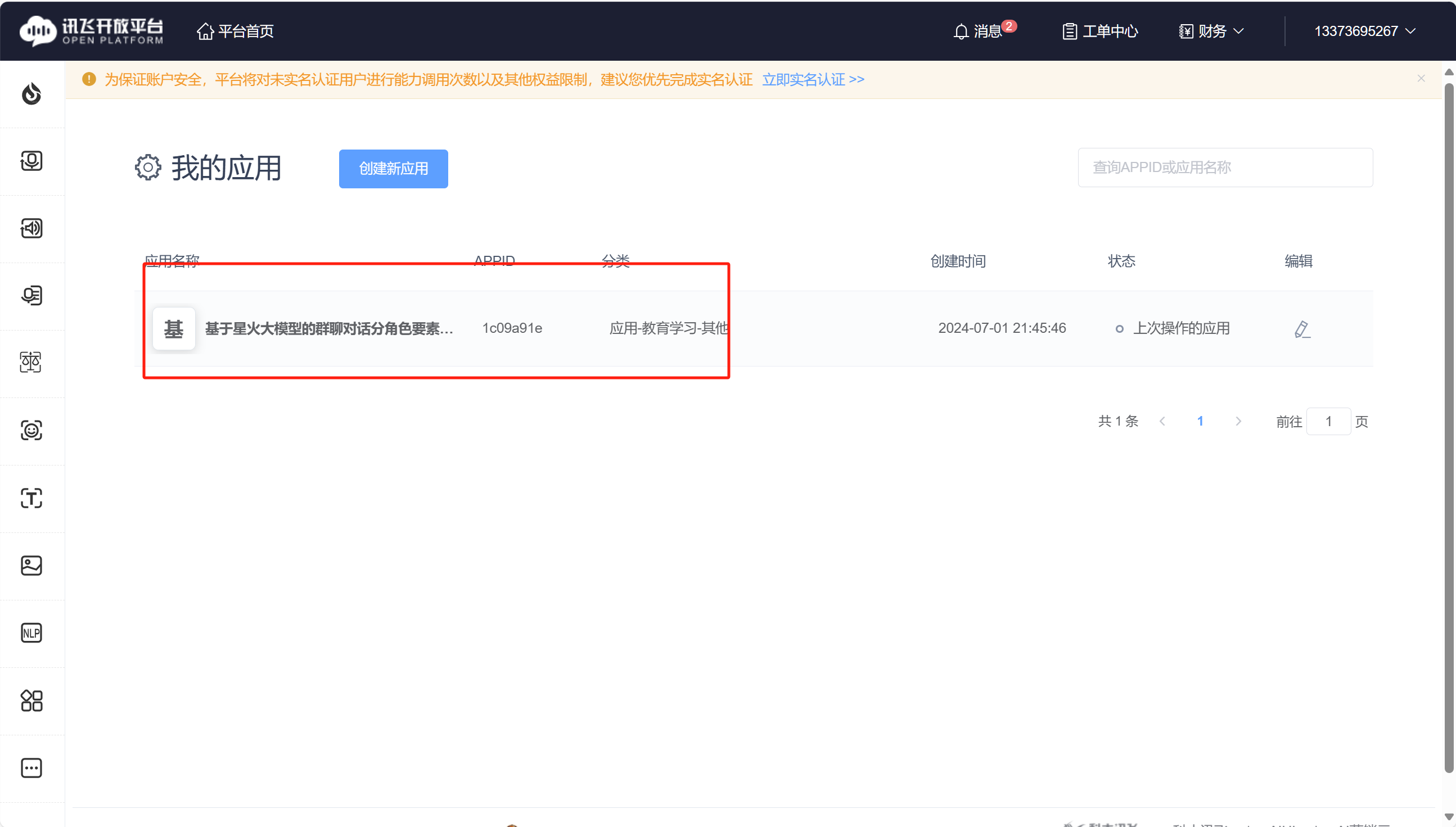The height and width of the screenshot is (827, 1456).
Task: Click the 共 1 条 total count
Action: coord(1118,421)
